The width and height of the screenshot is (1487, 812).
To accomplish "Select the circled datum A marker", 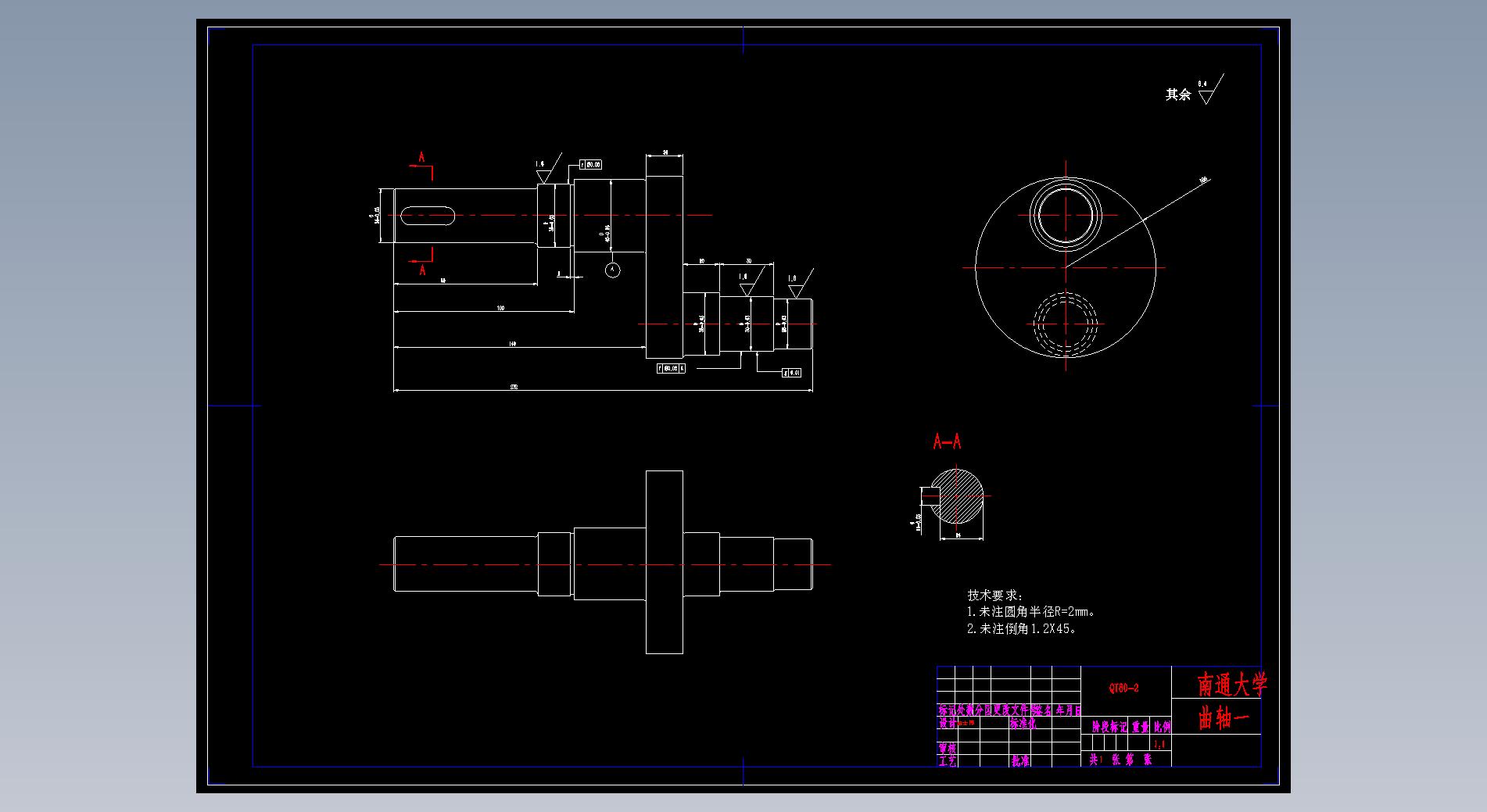I will coord(613,270).
